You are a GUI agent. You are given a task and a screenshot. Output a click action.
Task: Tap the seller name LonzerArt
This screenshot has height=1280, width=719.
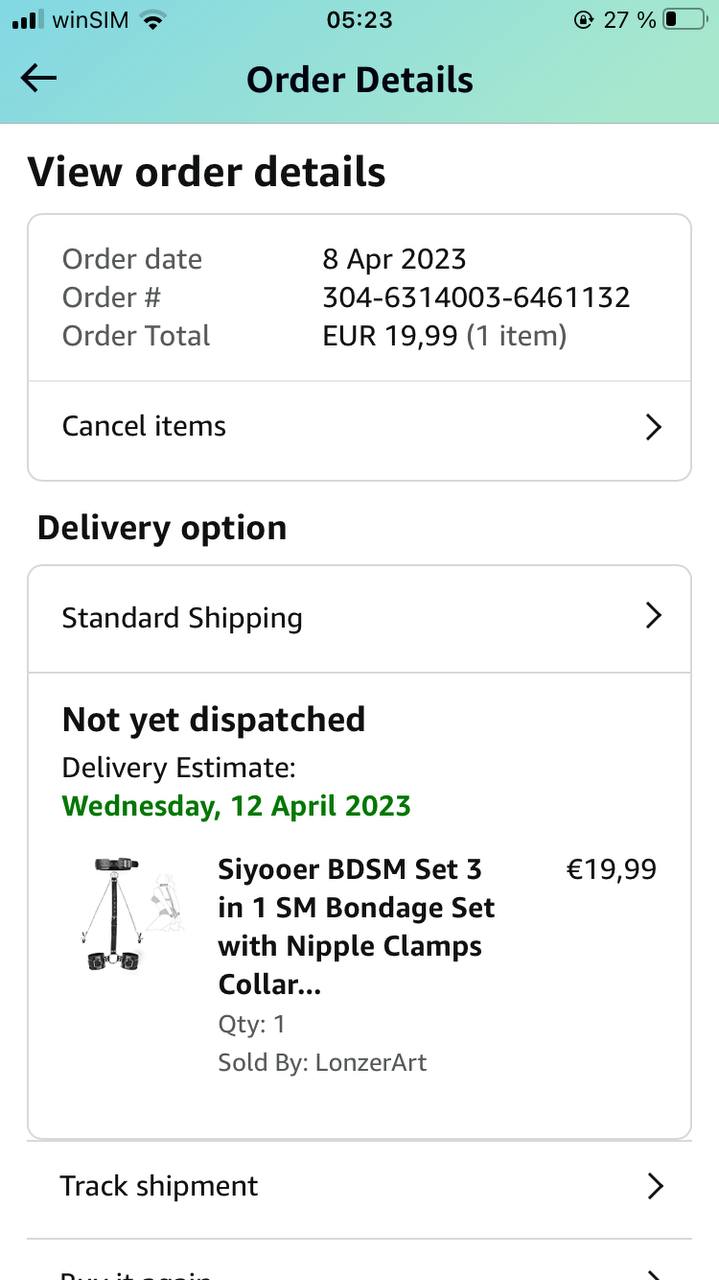tap(370, 1062)
